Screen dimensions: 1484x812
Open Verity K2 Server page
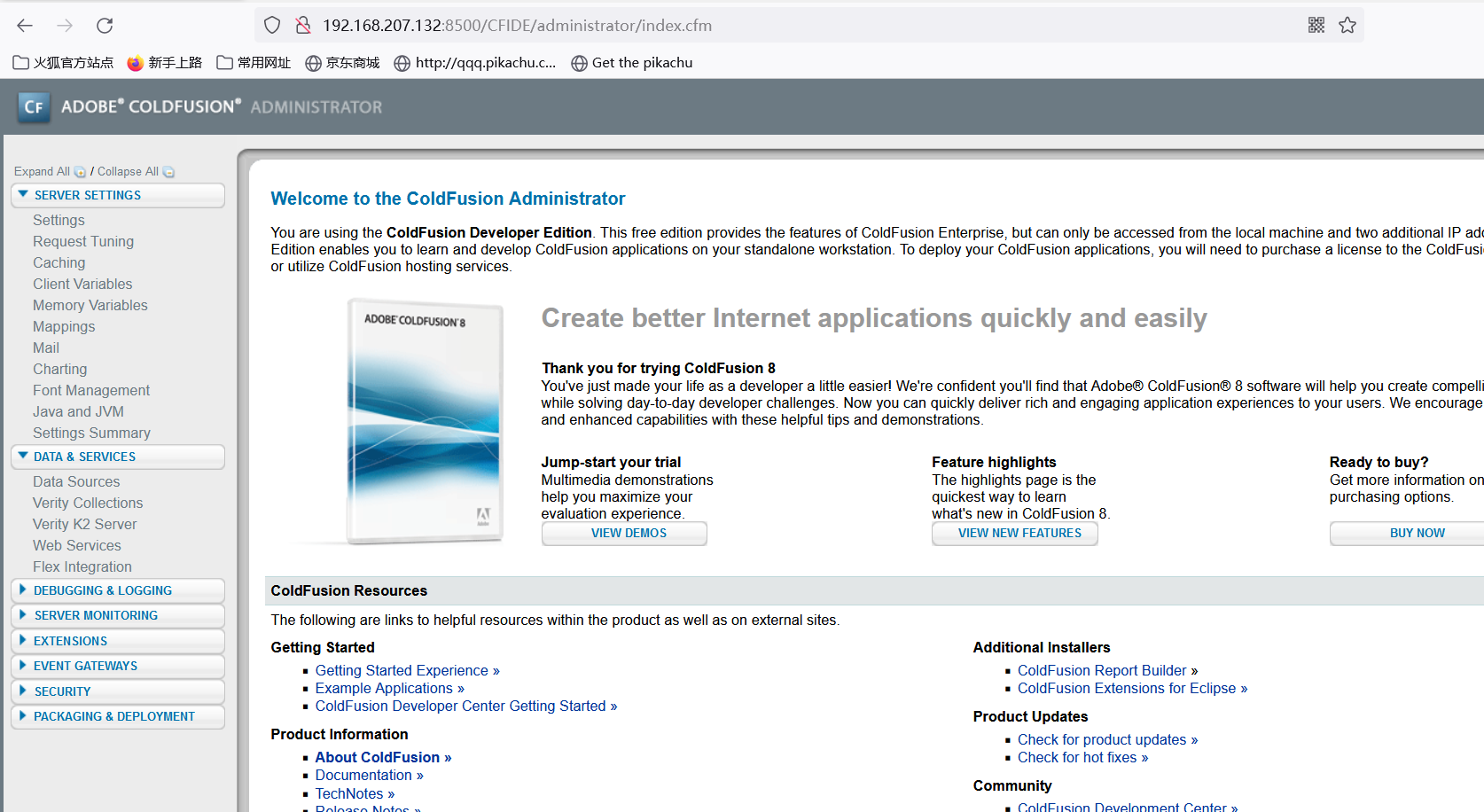click(x=85, y=524)
